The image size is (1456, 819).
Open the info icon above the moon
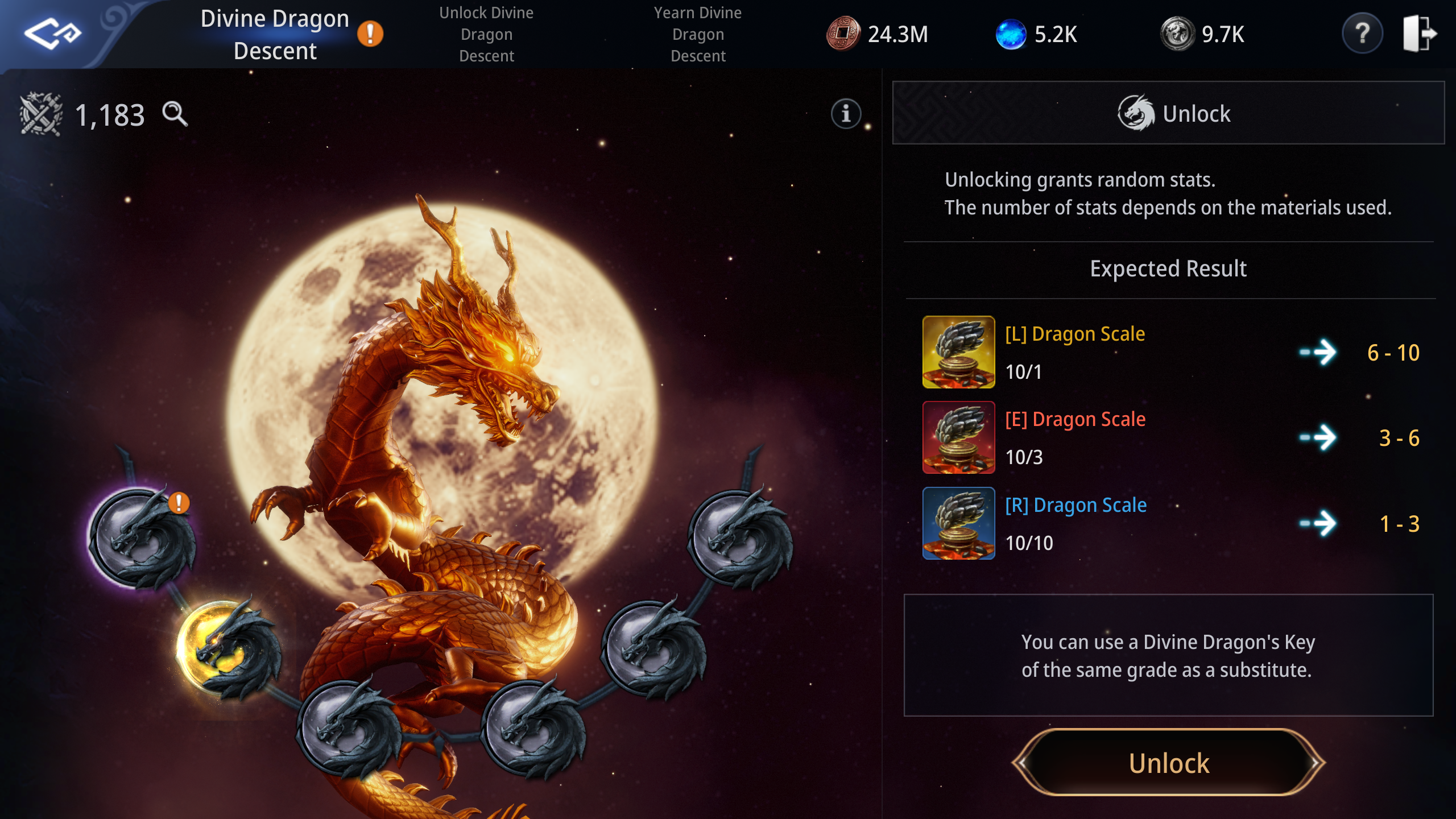coord(846,114)
